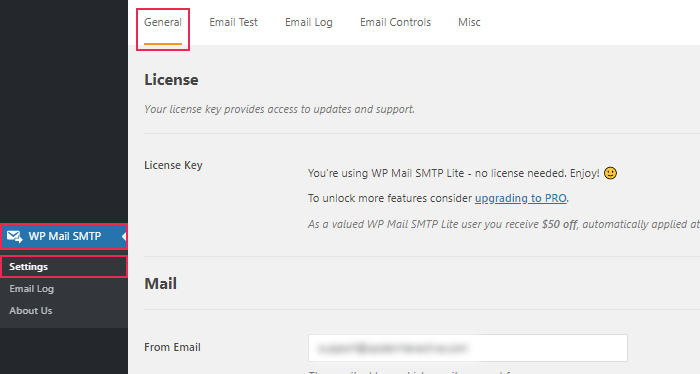Screen dimensions: 700x374
Task: Click the $50 off discount text
Action: [x=559, y=224]
